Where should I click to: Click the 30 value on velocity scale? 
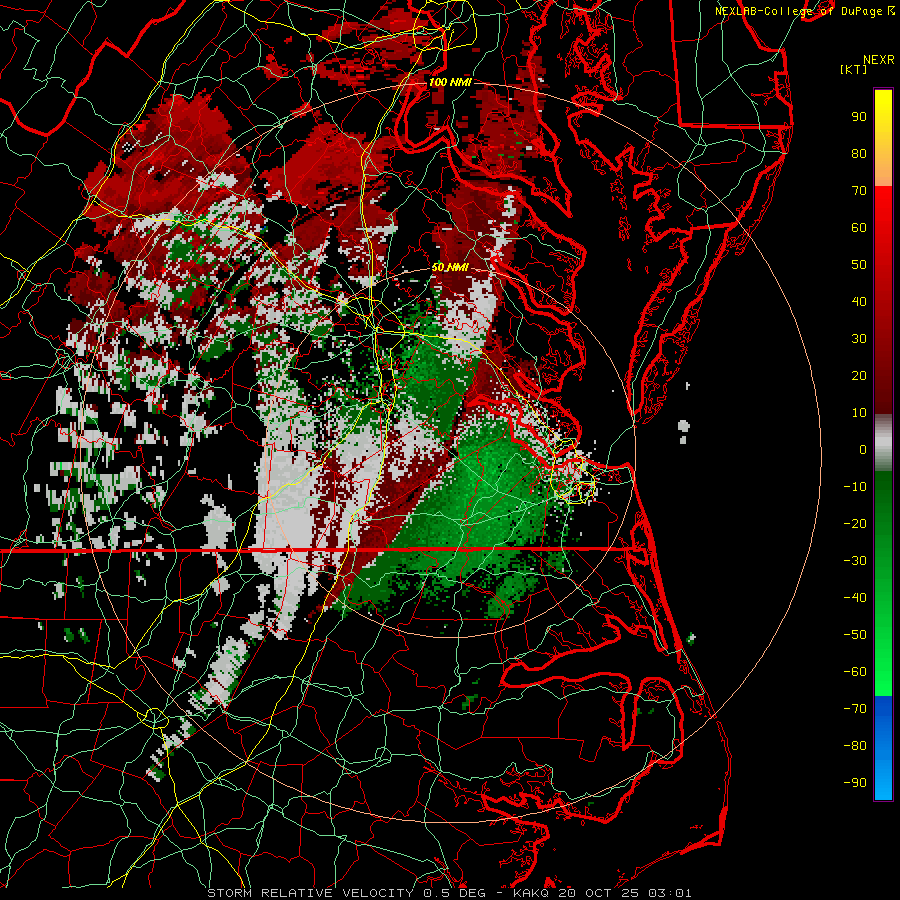[x=859, y=339]
